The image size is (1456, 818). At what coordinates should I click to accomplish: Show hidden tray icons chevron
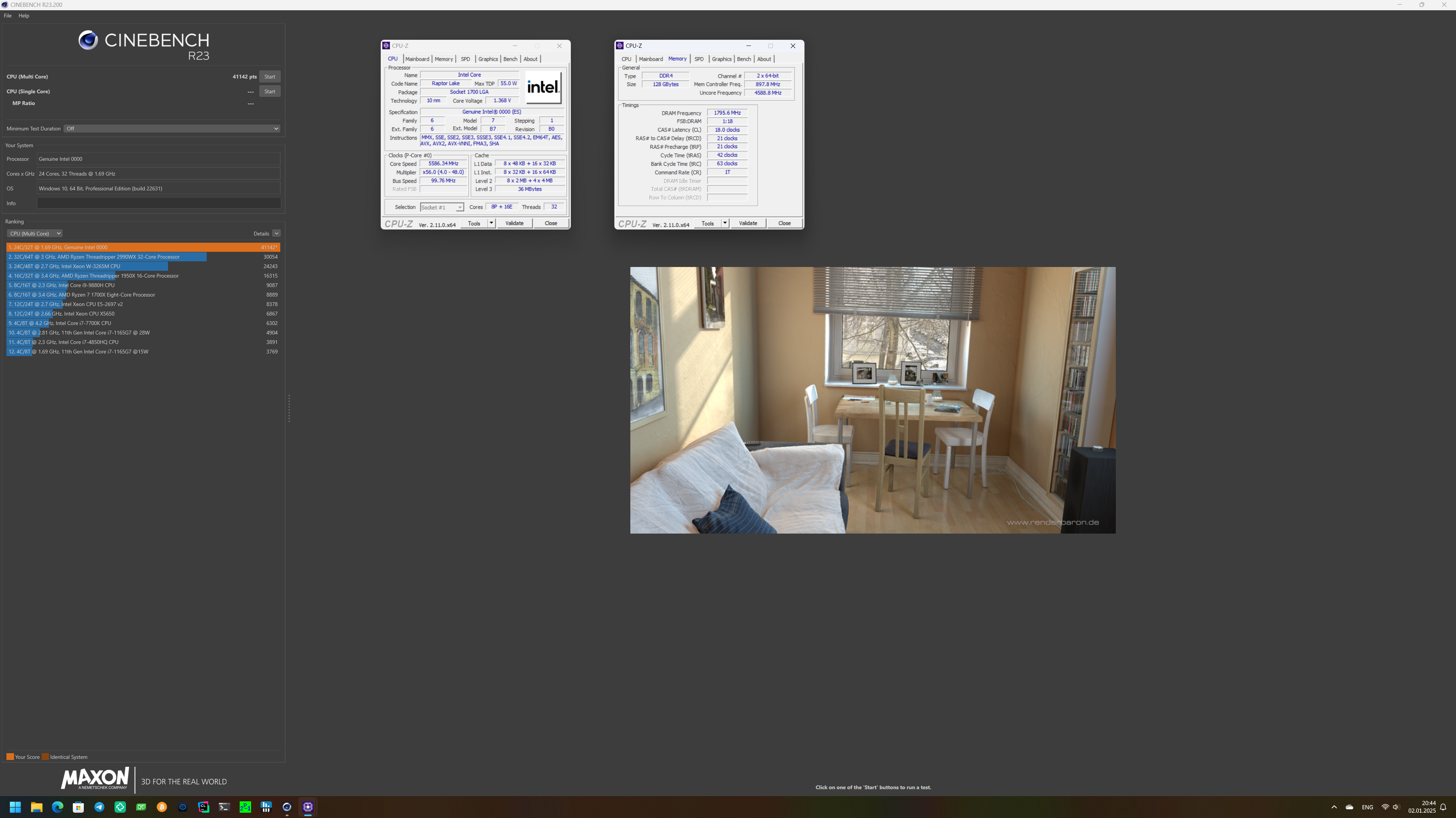point(1334,807)
